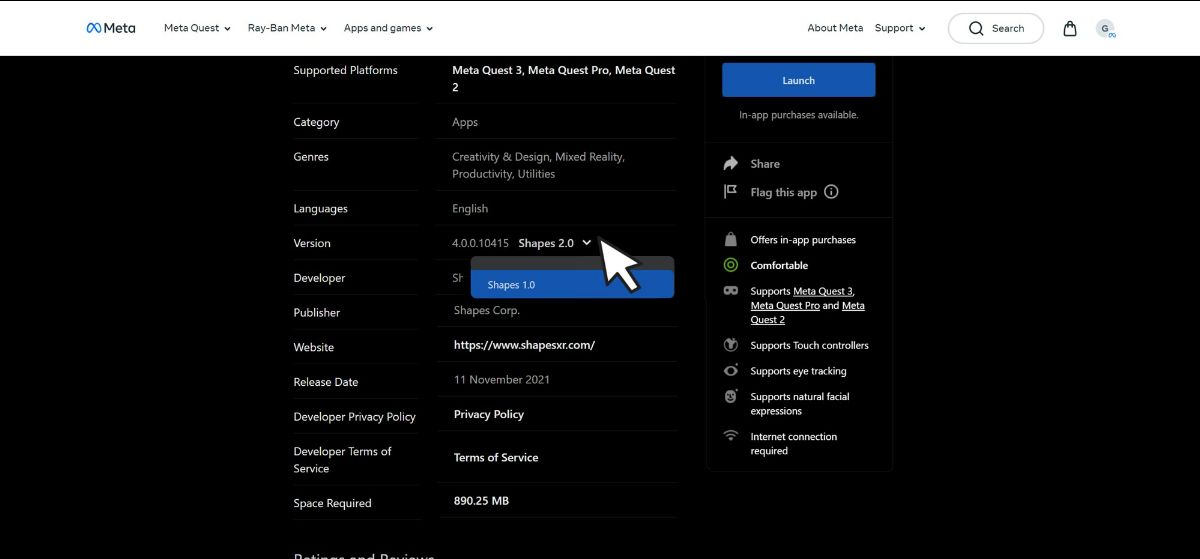Toggle the Shapes 2.0 version dropdown
Viewport: 1200px width, 559px height.
pos(555,243)
